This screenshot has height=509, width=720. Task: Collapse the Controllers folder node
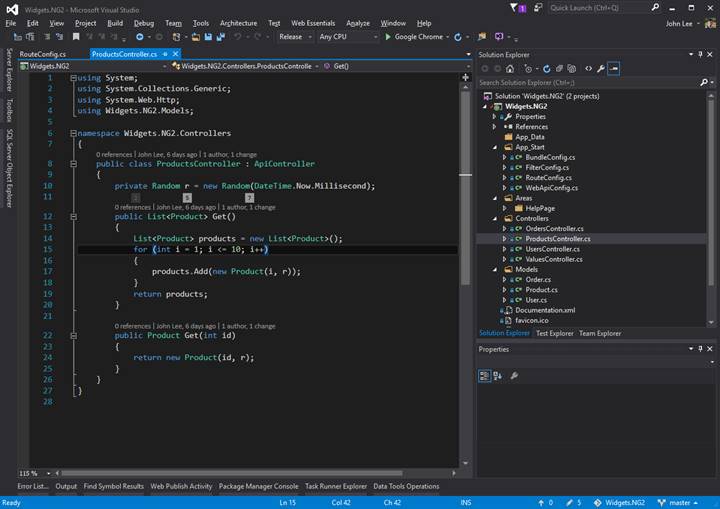click(x=495, y=219)
